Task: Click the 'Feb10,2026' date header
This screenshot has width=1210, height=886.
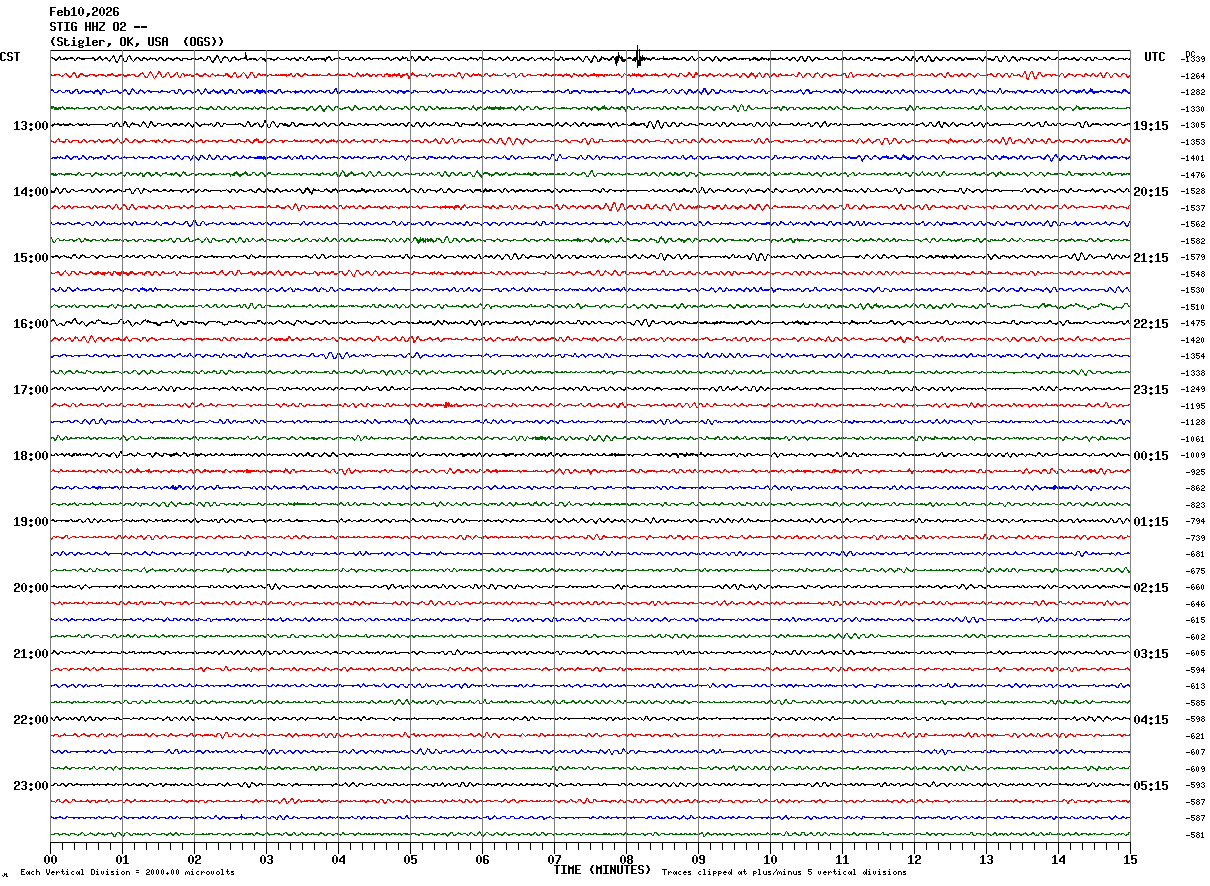Action: tap(84, 12)
